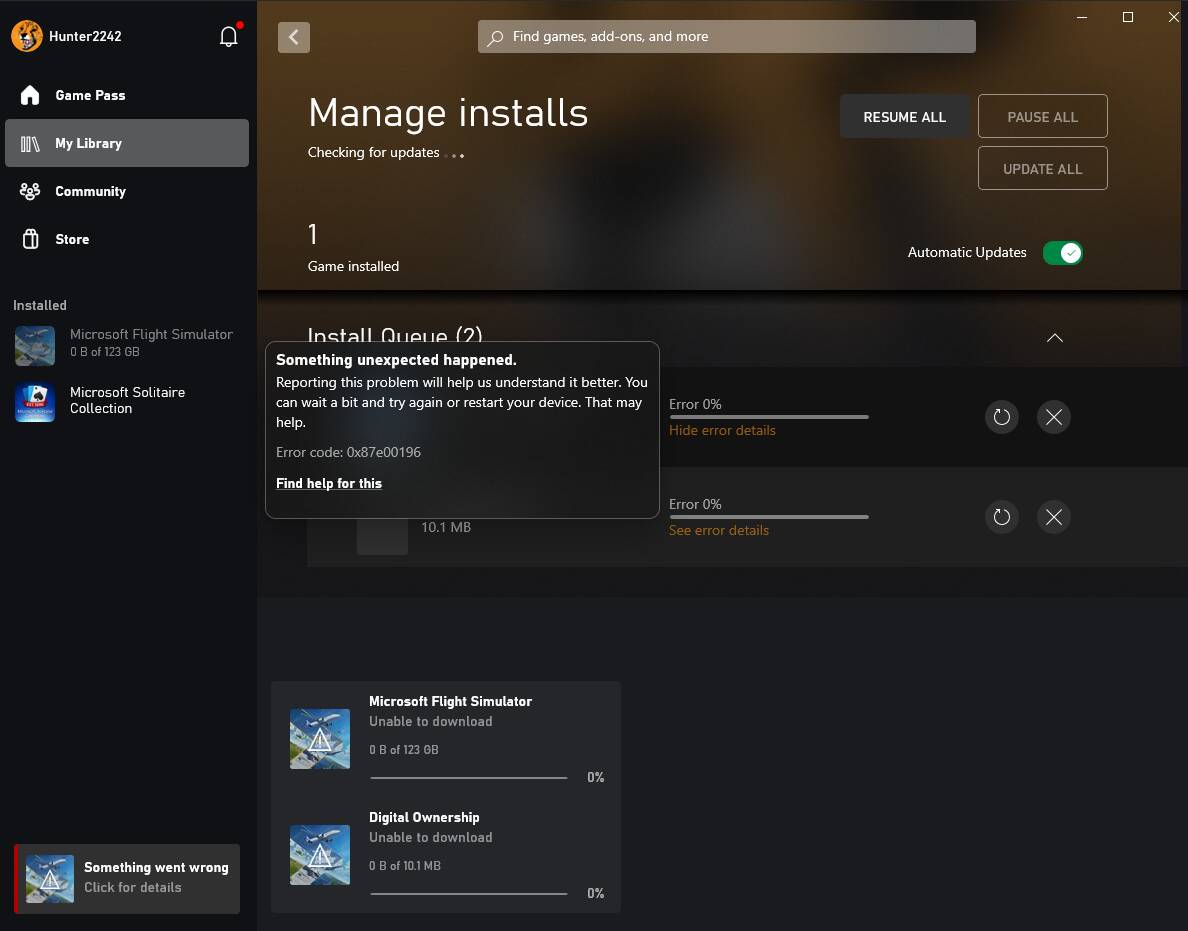The image size is (1188, 931).
Task: Collapse the Install Queue section
Action: point(1054,338)
